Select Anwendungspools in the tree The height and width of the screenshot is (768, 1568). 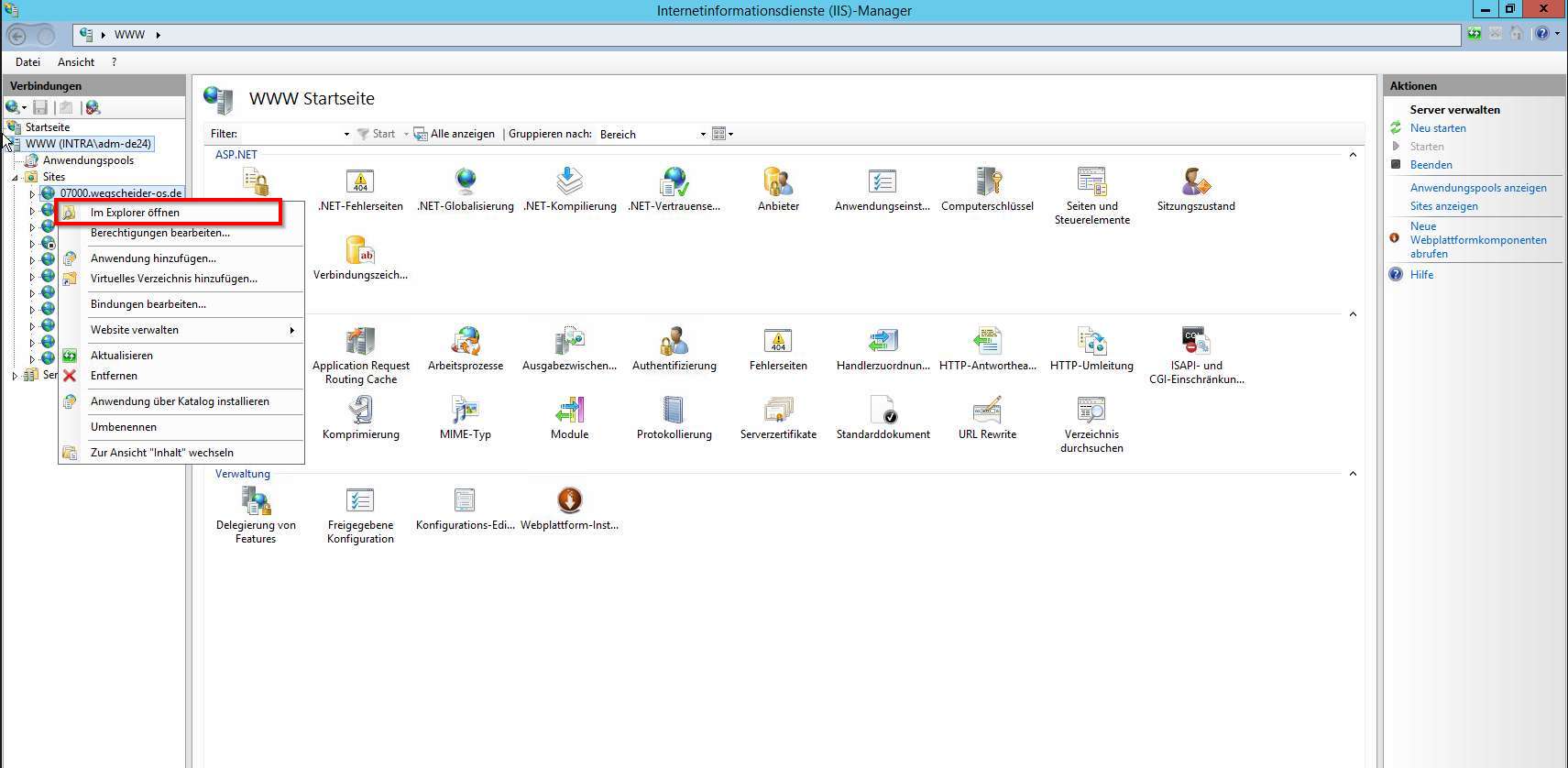click(87, 160)
